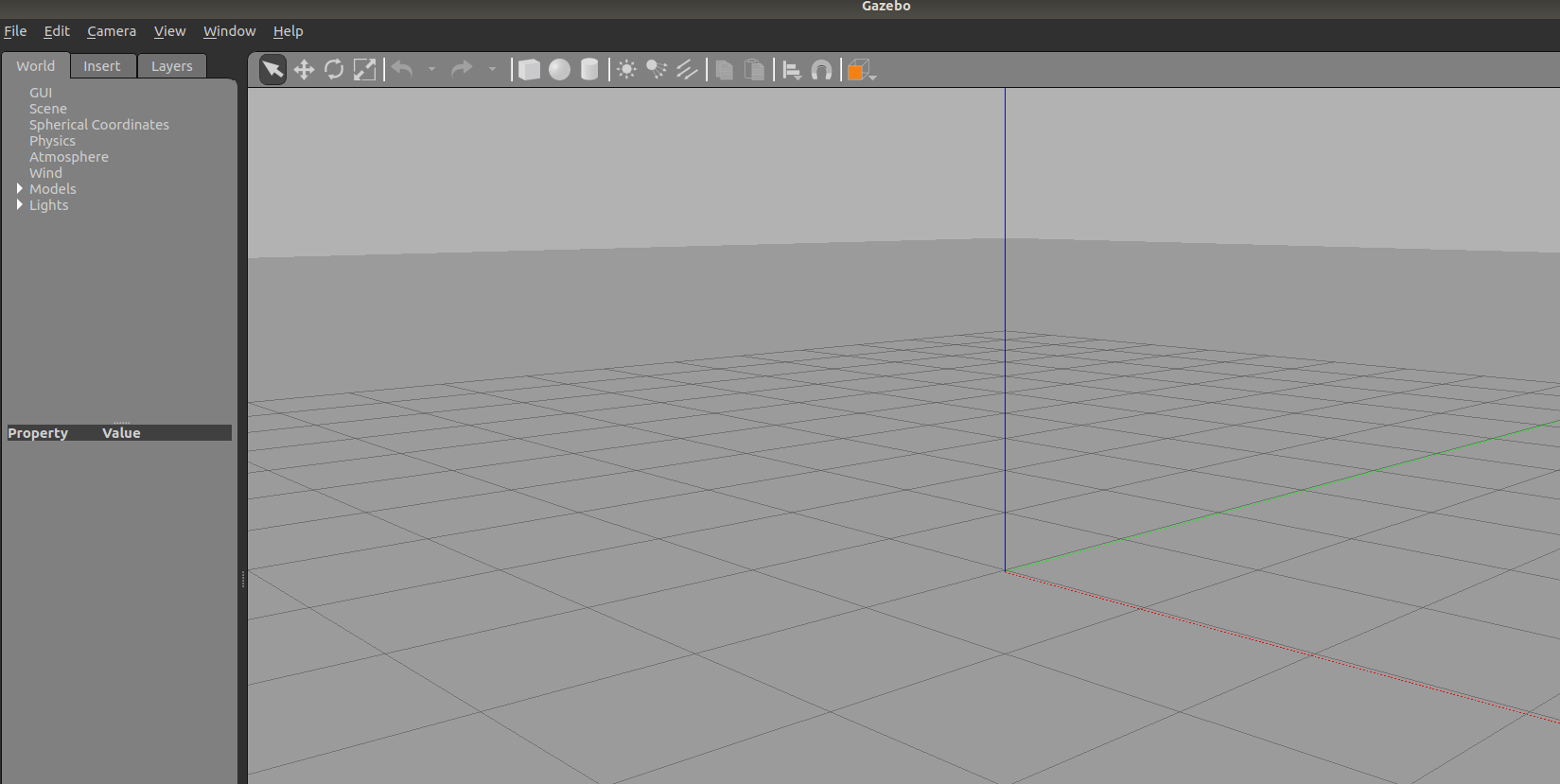The height and width of the screenshot is (784, 1560).
Task: Open the Window menu
Action: click(230, 31)
